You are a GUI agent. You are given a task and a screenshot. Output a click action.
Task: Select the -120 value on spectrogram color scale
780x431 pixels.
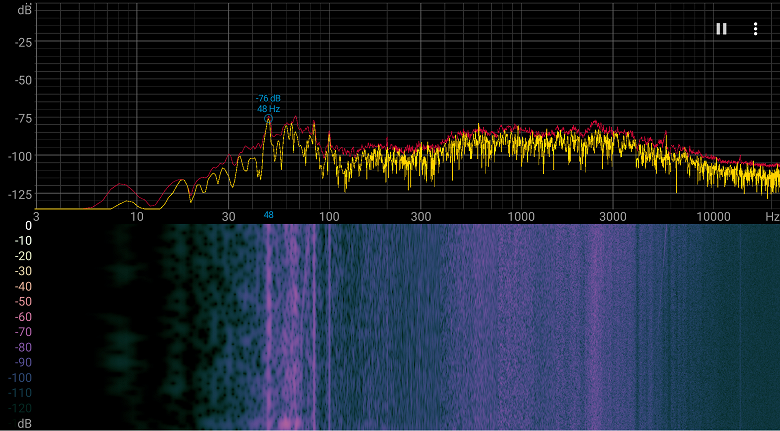(20, 409)
